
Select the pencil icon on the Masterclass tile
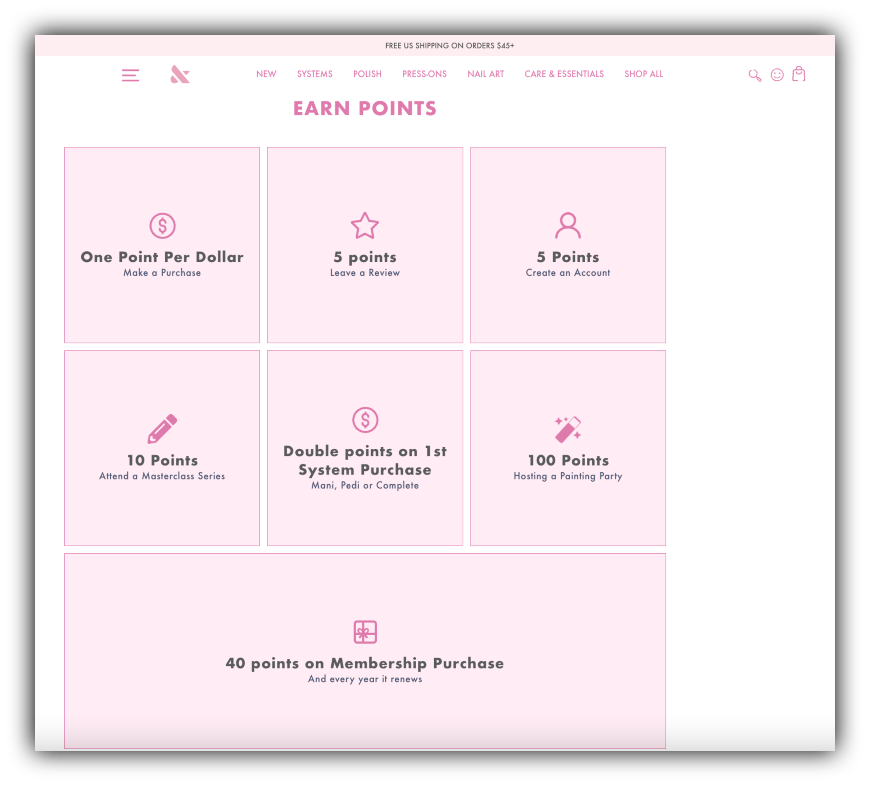(161, 429)
